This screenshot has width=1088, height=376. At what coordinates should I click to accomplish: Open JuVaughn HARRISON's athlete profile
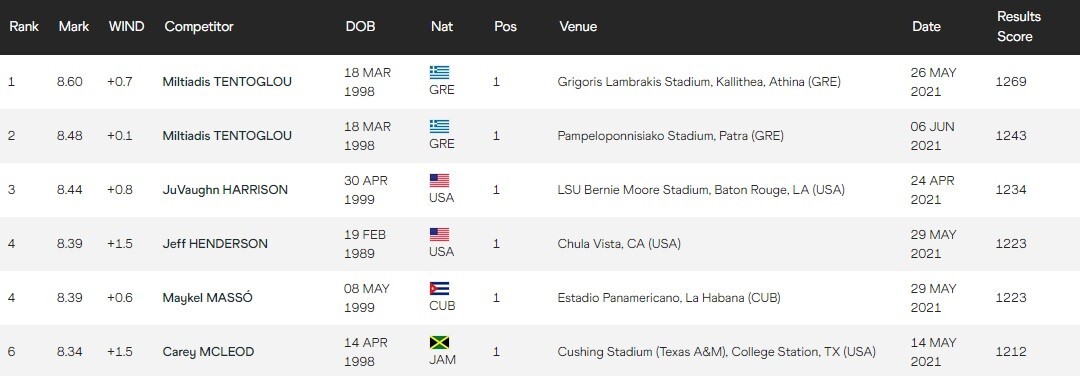coord(225,189)
